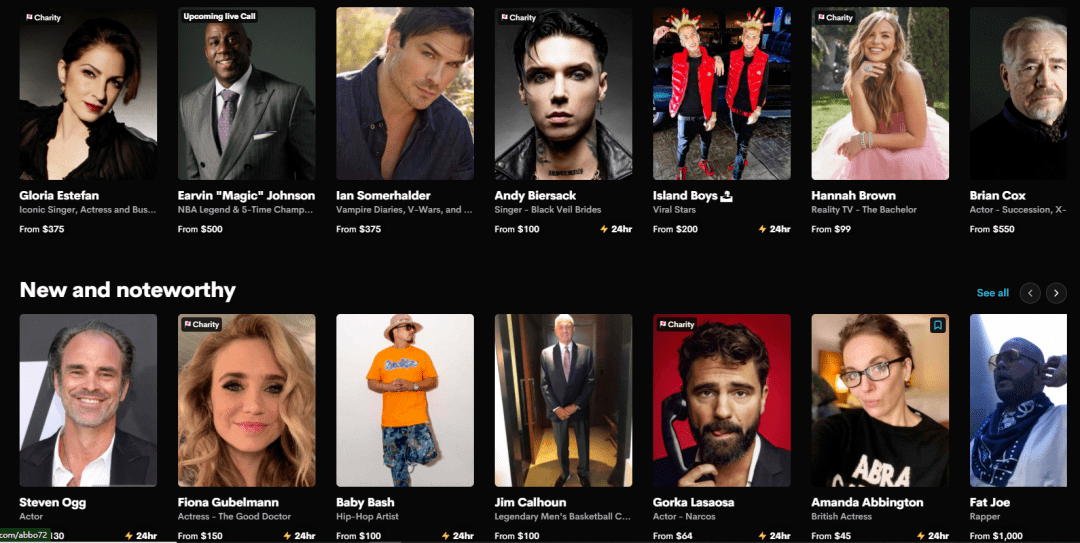Click the Baby Bash name
This screenshot has width=1080, height=543.
365,502
